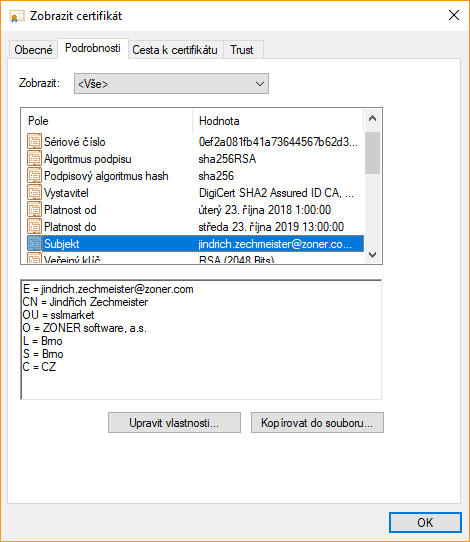This screenshot has width=470, height=542.
Task: Confirm the dialog with OK
Action: (x=425, y=522)
